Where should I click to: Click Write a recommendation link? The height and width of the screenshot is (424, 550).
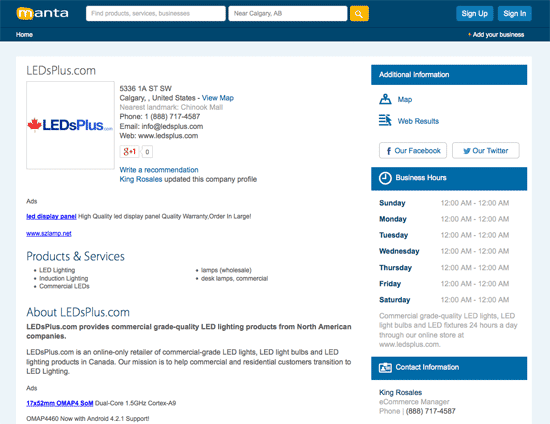159,170
